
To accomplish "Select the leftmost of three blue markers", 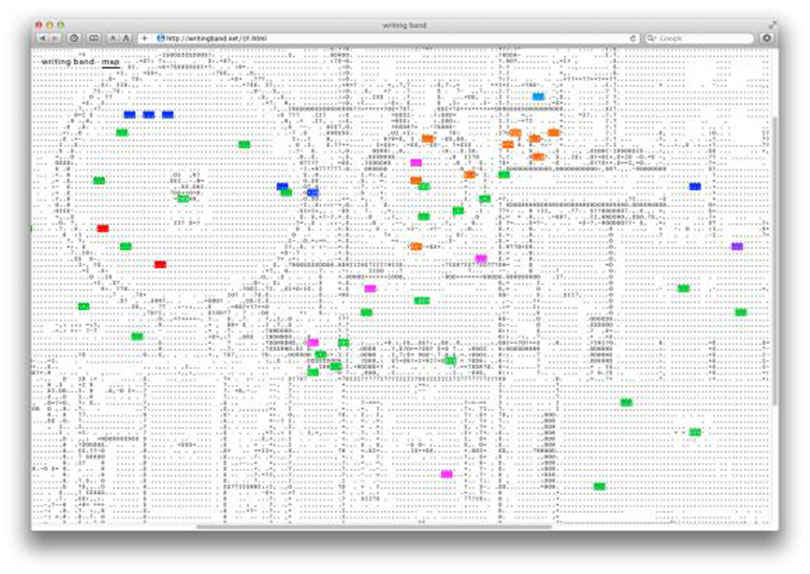I will pyautogui.click(x=129, y=114).
